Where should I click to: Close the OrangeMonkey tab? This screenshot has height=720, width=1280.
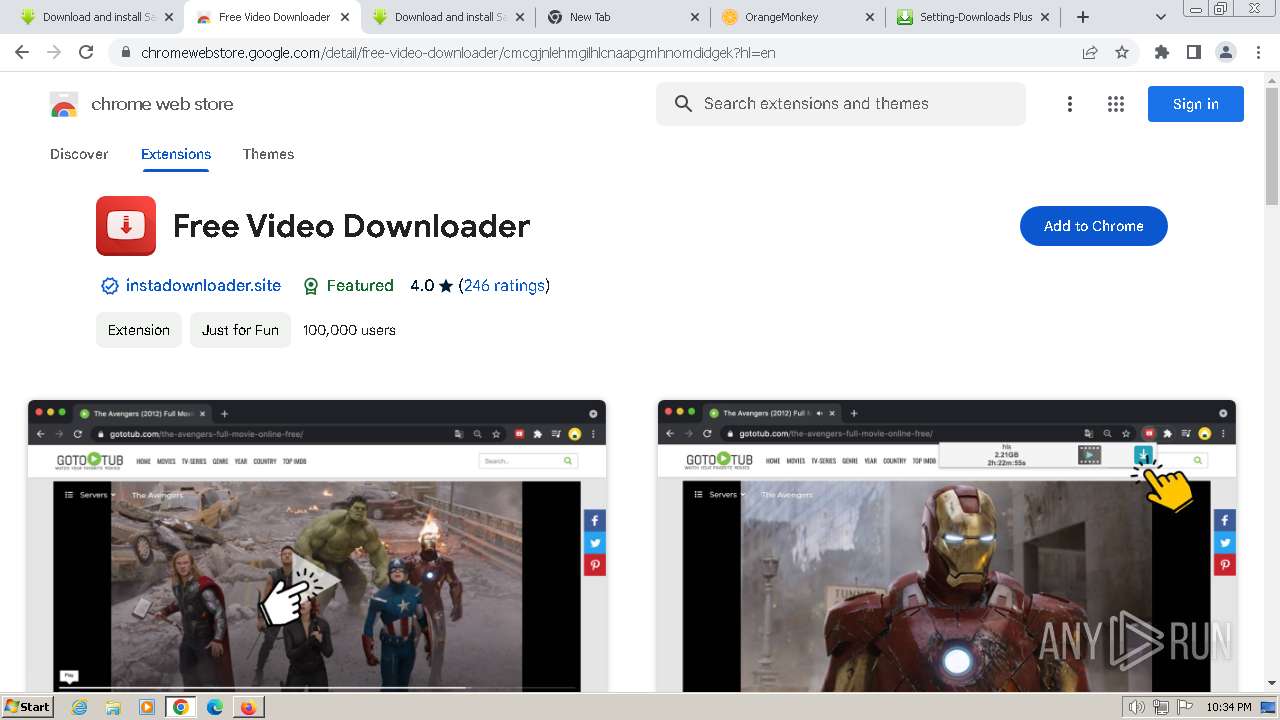869,17
